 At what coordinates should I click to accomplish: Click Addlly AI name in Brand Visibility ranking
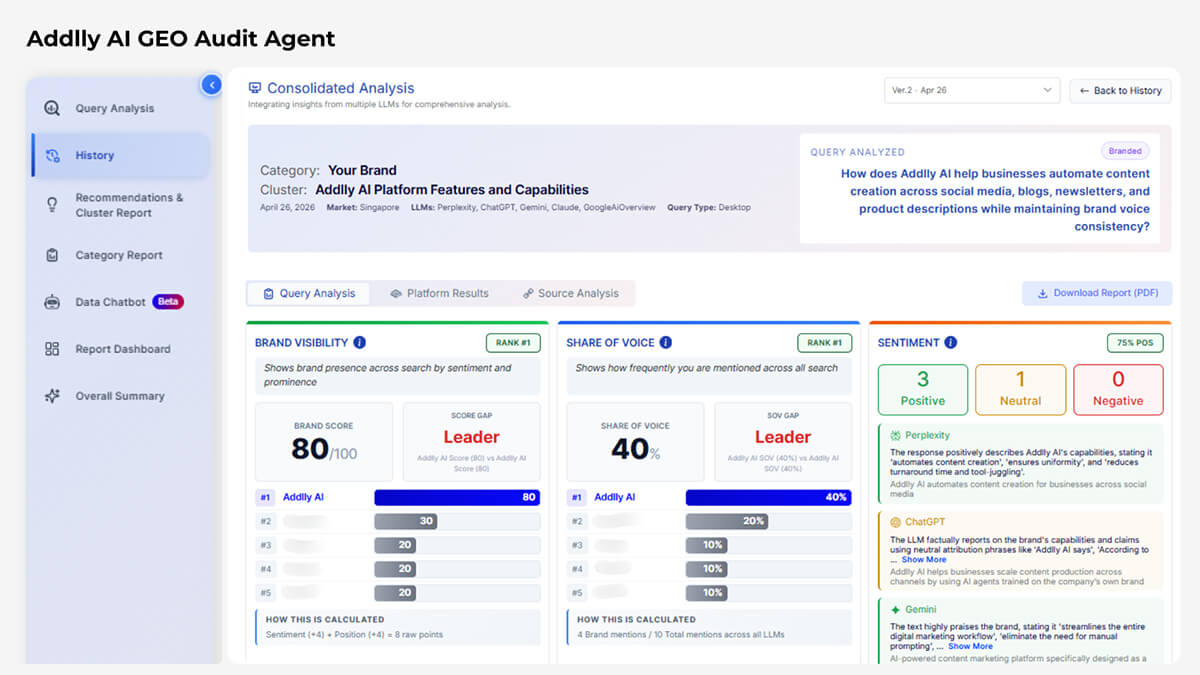(x=303, y=497)
